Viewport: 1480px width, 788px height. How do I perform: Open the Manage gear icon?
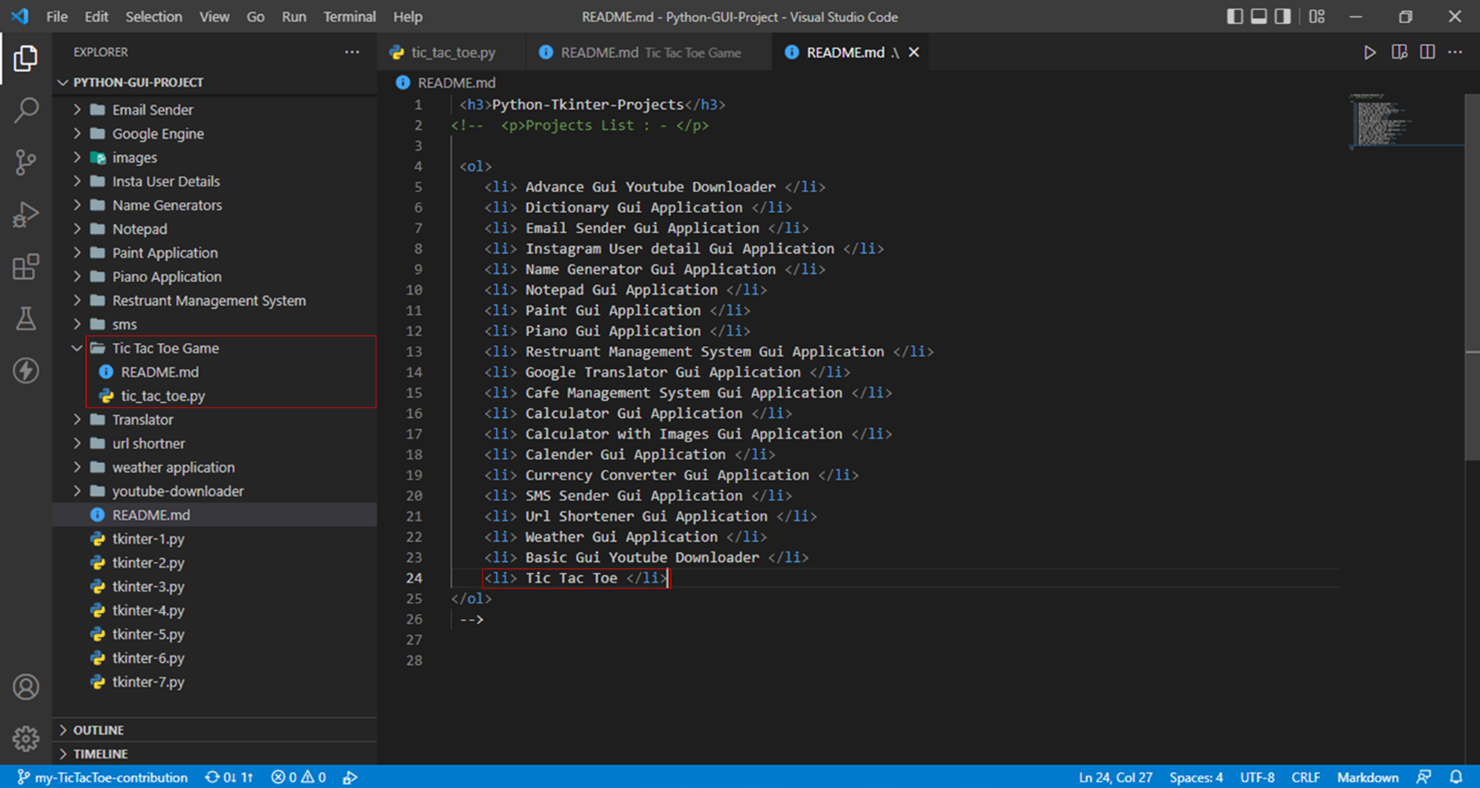tap(26, 738)
